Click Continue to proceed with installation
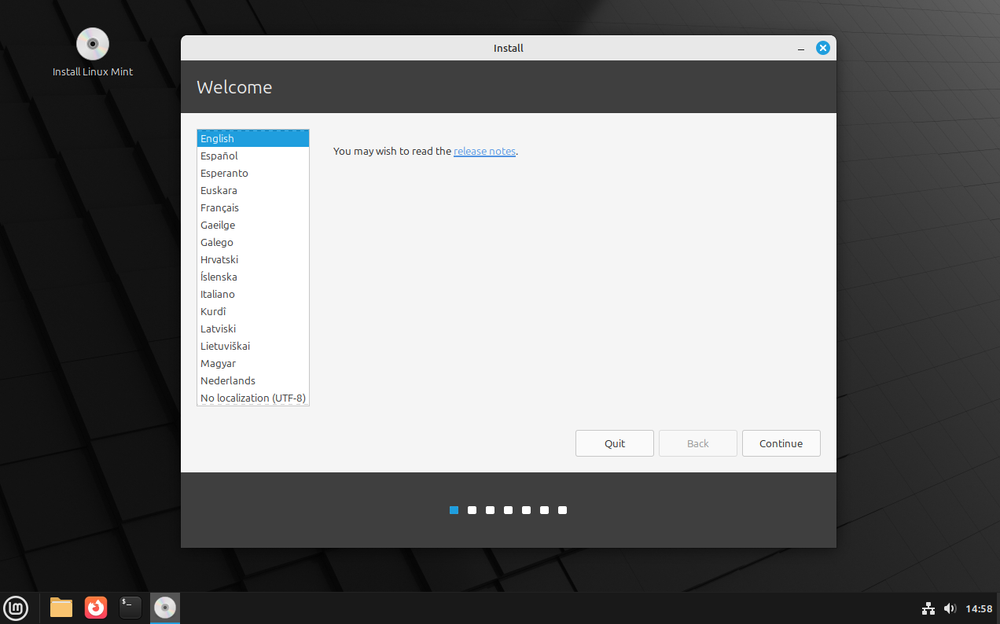The height and width of the screenshot is (624, 1000). tap(781, 443)
